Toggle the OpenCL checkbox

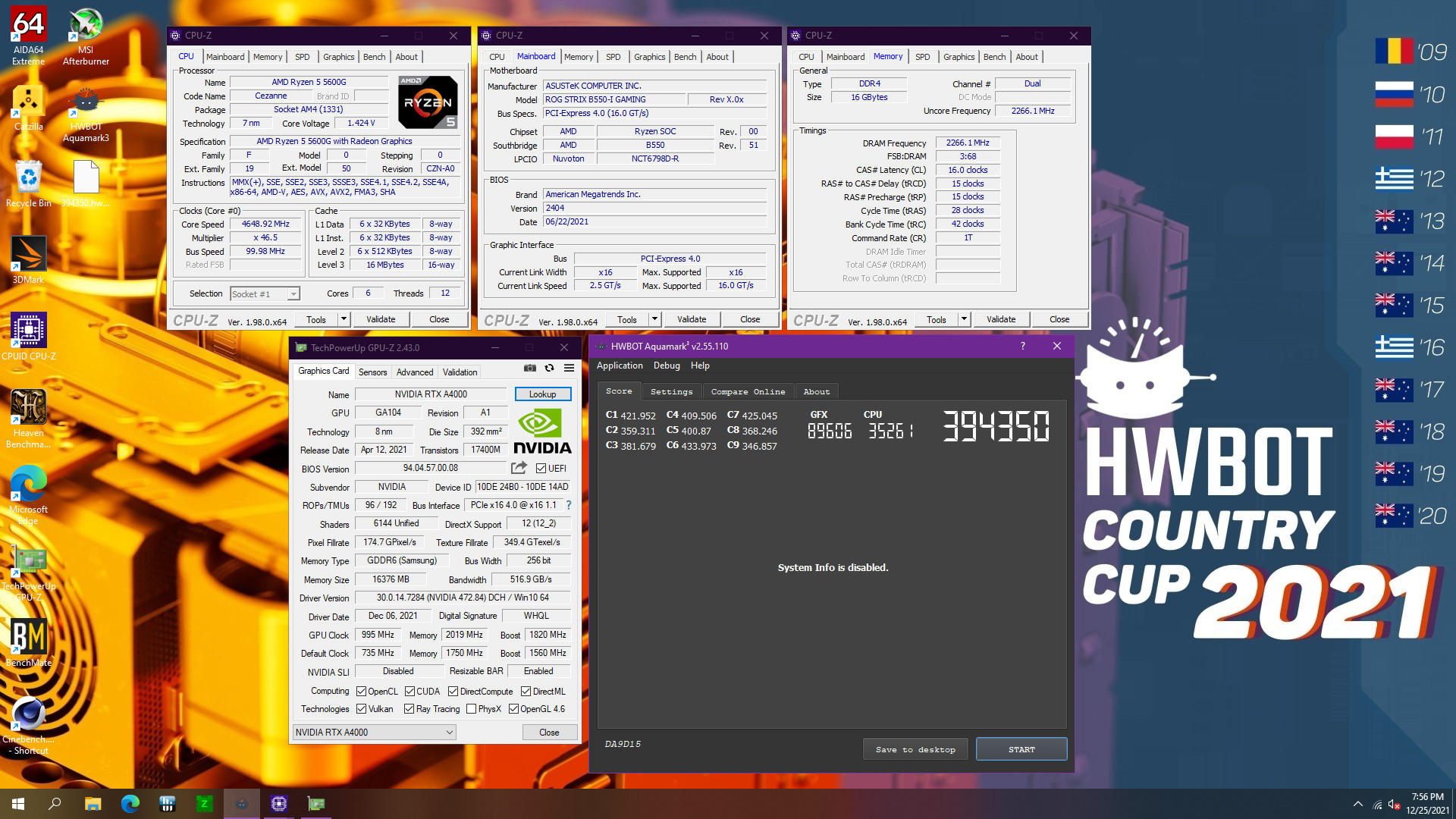coord(361,692)
